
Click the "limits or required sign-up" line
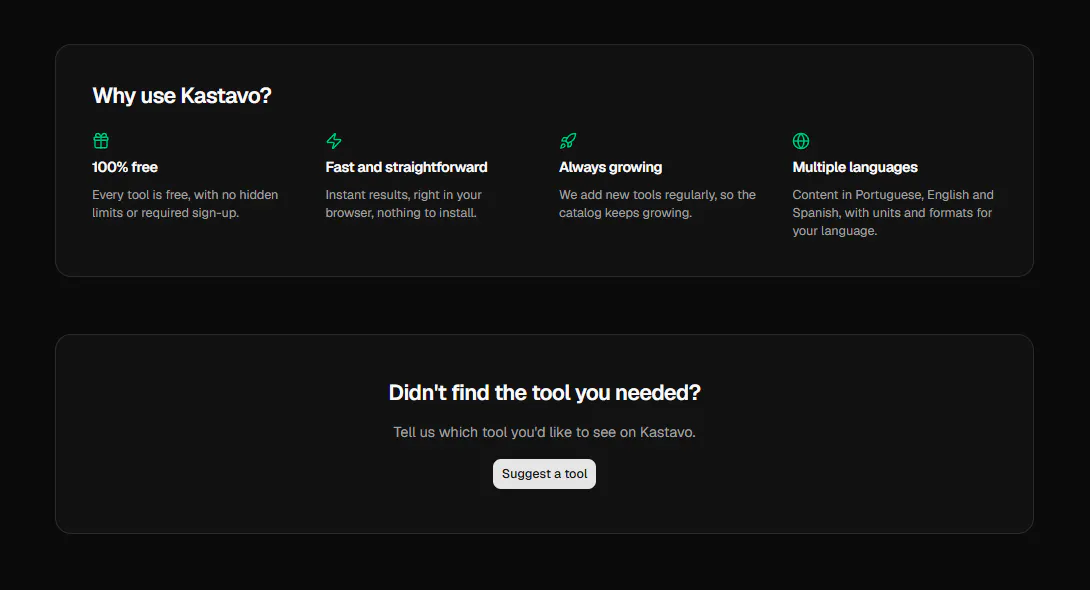click(165, 213)
